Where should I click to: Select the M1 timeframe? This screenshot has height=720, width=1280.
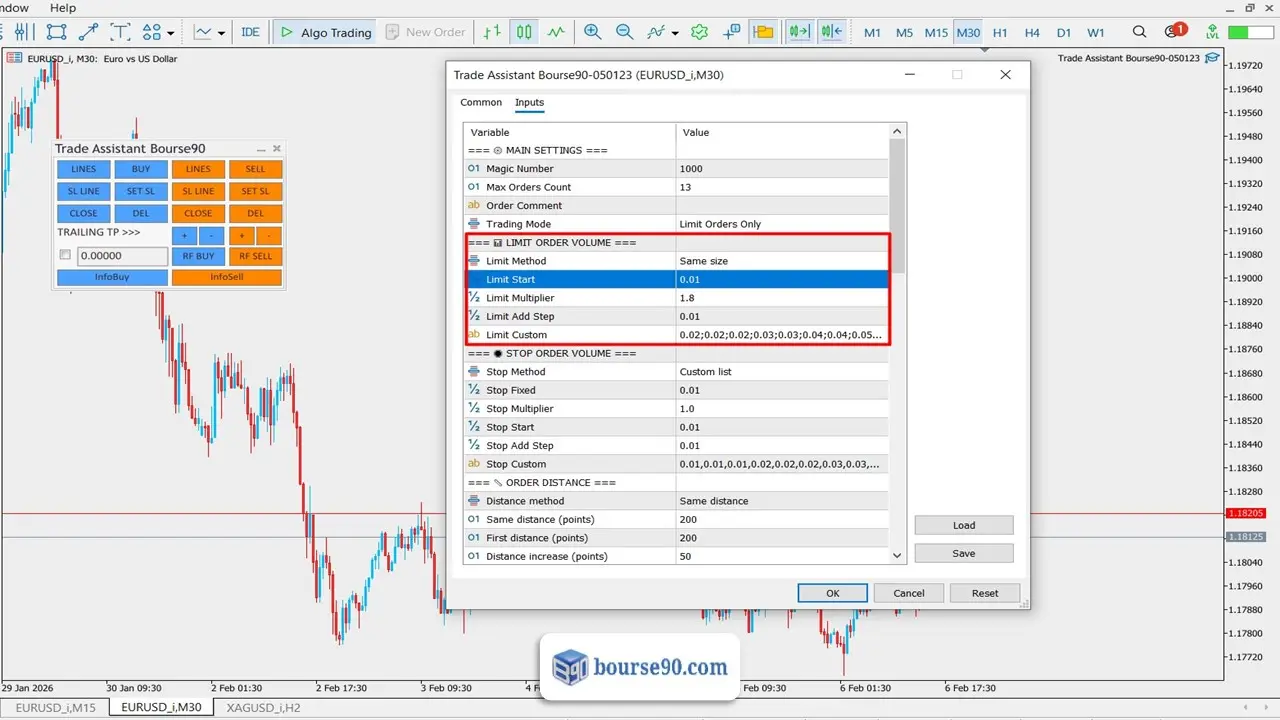pyautogui.click(x=872, y=32)
